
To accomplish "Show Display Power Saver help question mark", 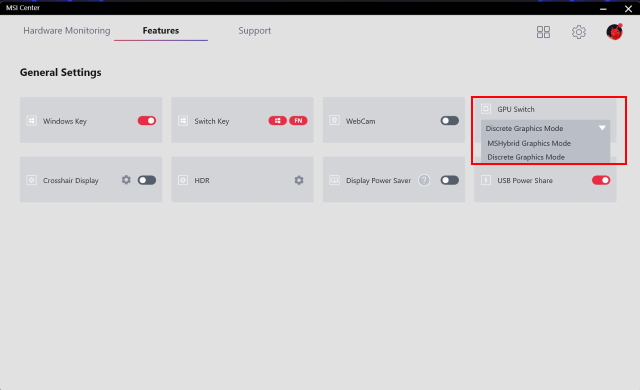I will click(424, 180).
